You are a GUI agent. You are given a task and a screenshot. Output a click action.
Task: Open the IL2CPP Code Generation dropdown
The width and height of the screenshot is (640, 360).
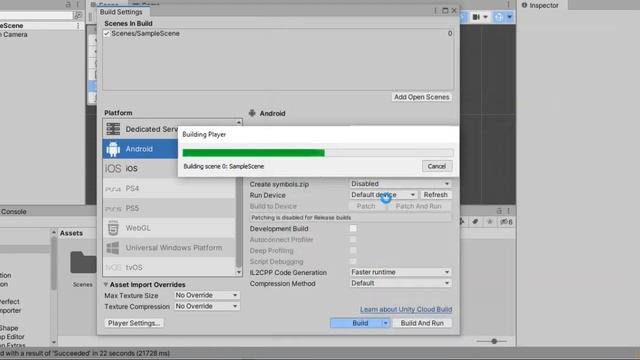point(400,272)
